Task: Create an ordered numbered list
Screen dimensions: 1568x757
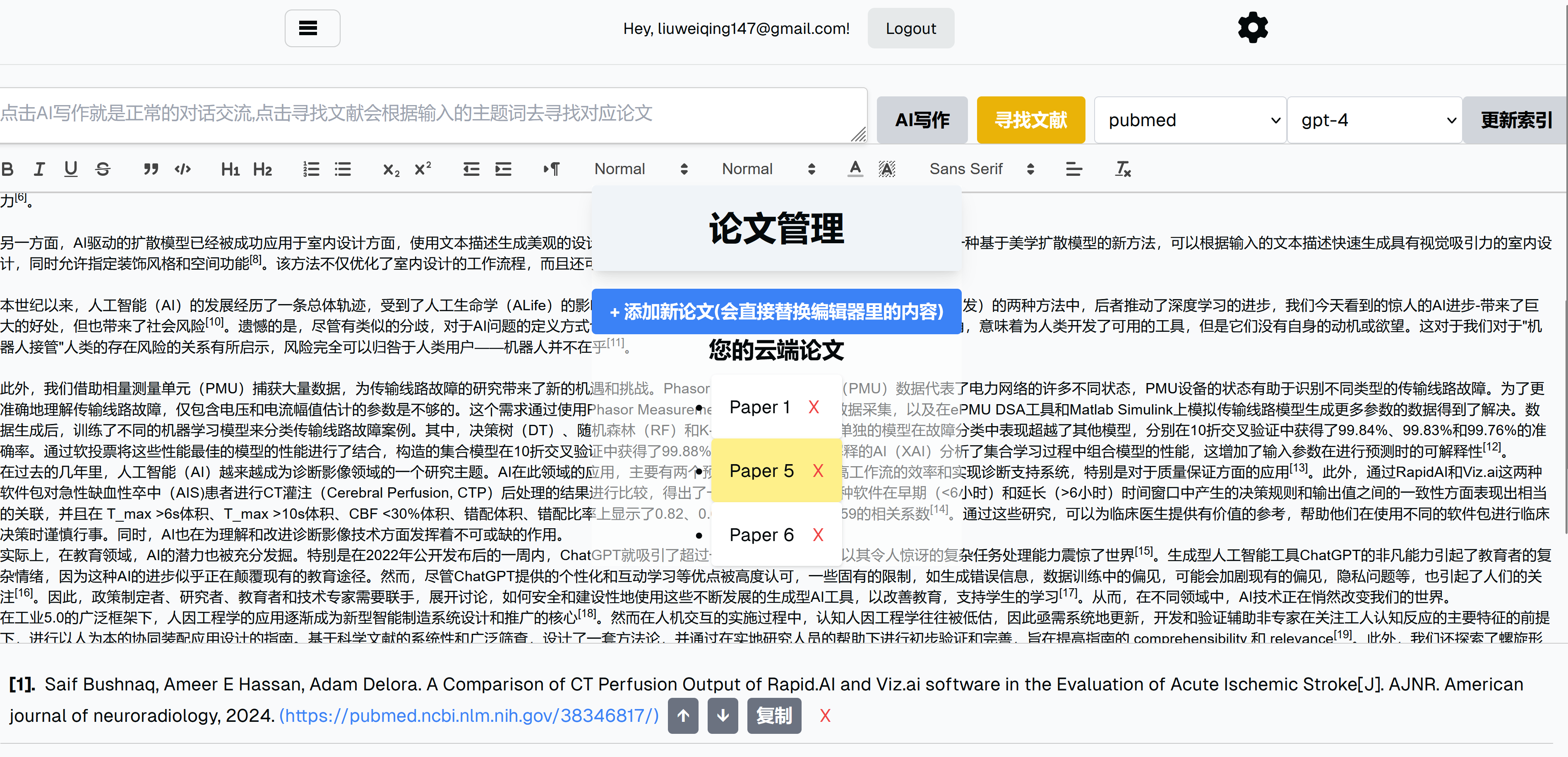Action: [x=310, y=169]
